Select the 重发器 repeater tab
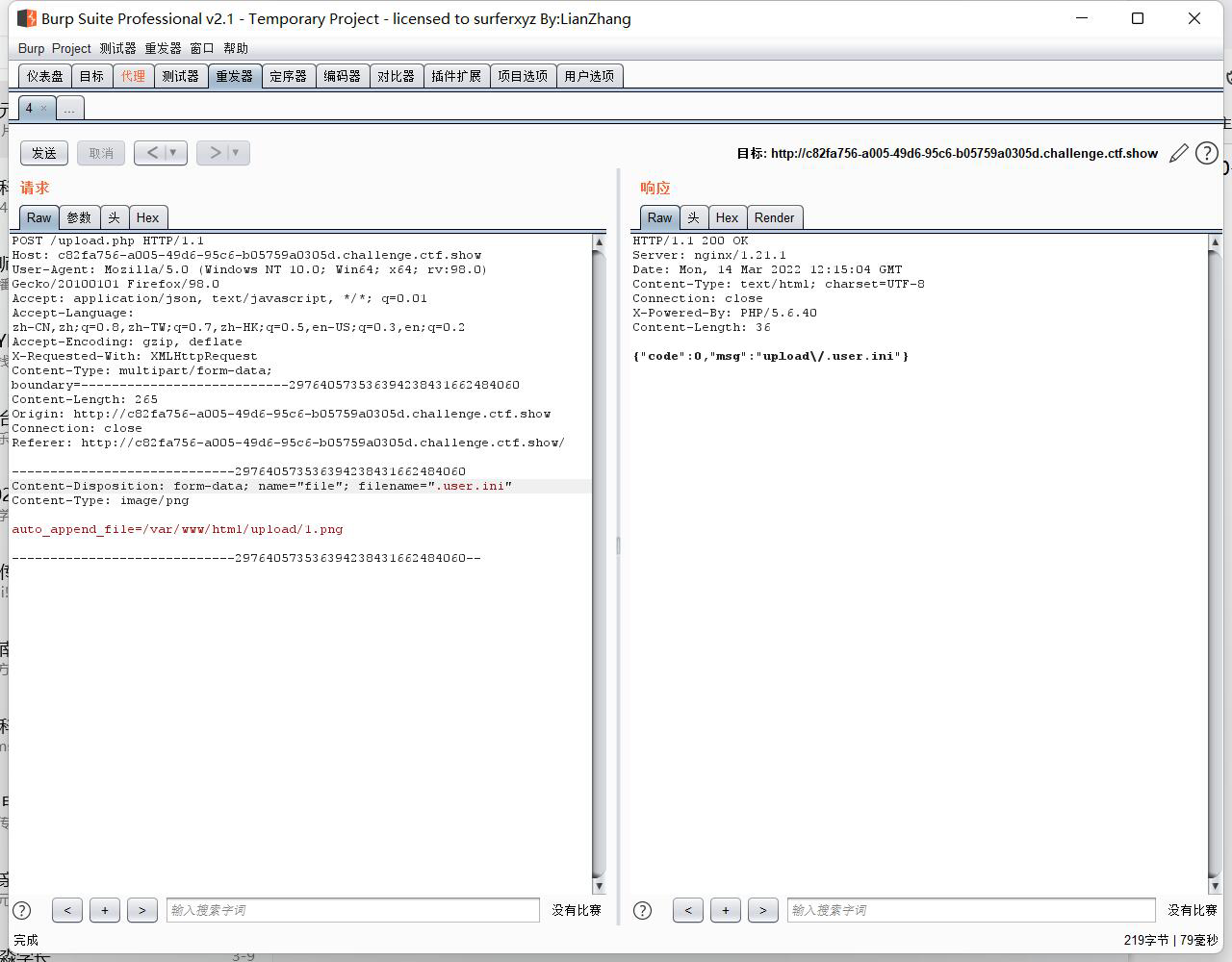This screenshot has height=962, width=1232. [234, 76]
